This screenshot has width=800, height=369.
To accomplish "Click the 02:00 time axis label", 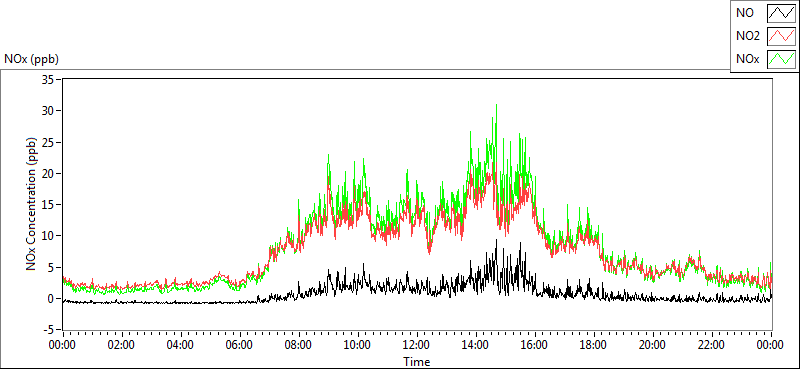I will 121,345.
